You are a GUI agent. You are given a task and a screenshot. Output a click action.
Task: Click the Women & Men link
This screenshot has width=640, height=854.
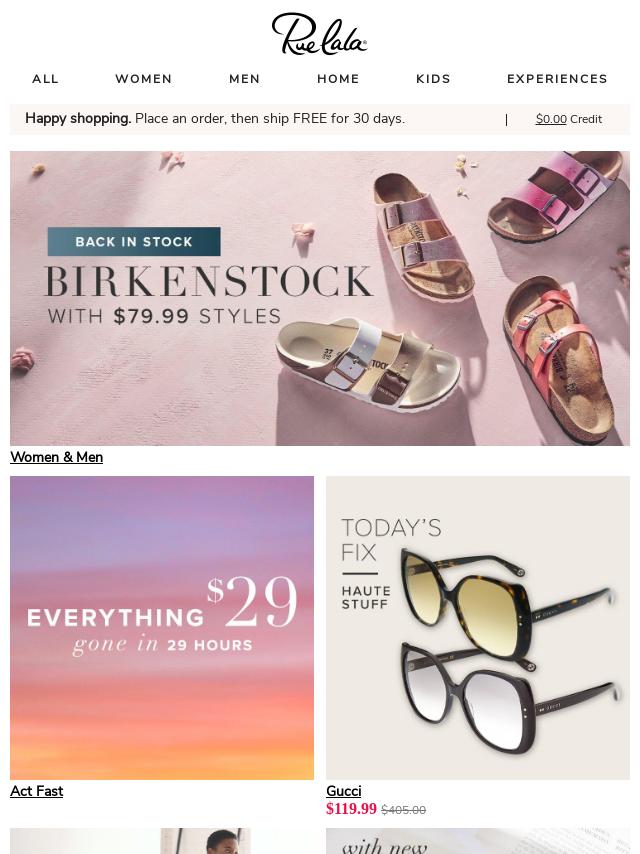pyautogui.click(x=57, y=457)
